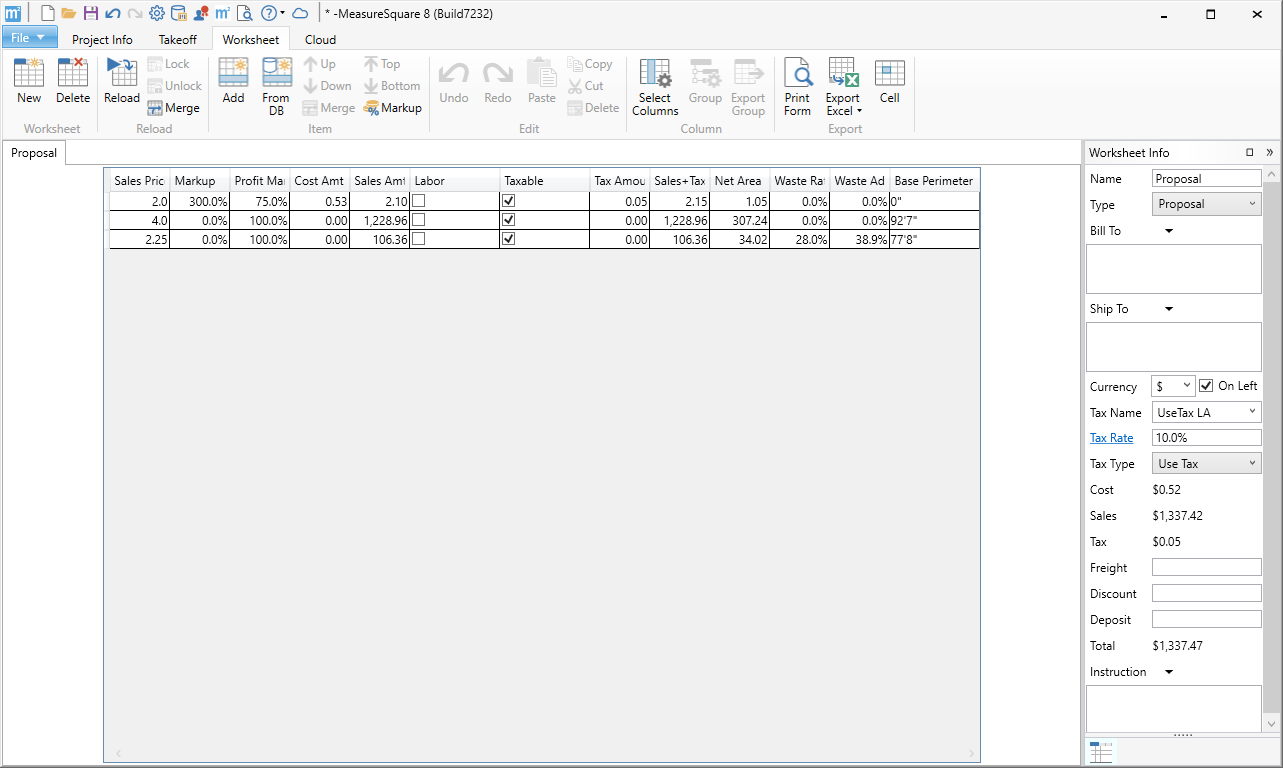Toggle Labor checkbox for the 2.10 sales row
1283x768 pixels.
click(419, 201)
